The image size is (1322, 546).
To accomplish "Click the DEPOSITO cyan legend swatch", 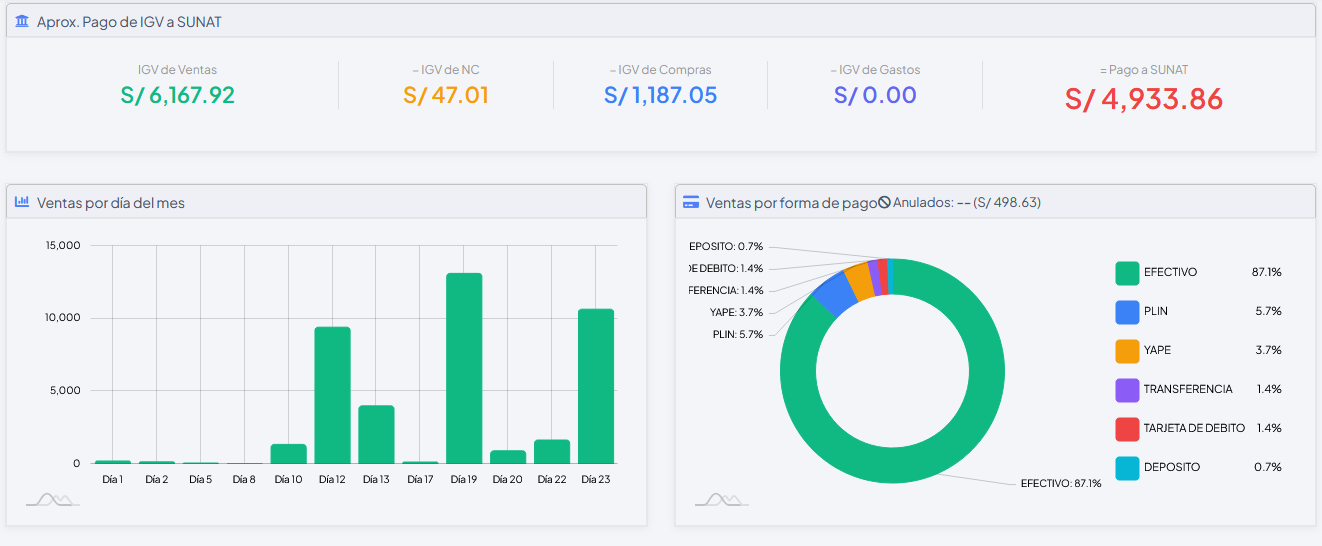I will (x=1127, y=467).
